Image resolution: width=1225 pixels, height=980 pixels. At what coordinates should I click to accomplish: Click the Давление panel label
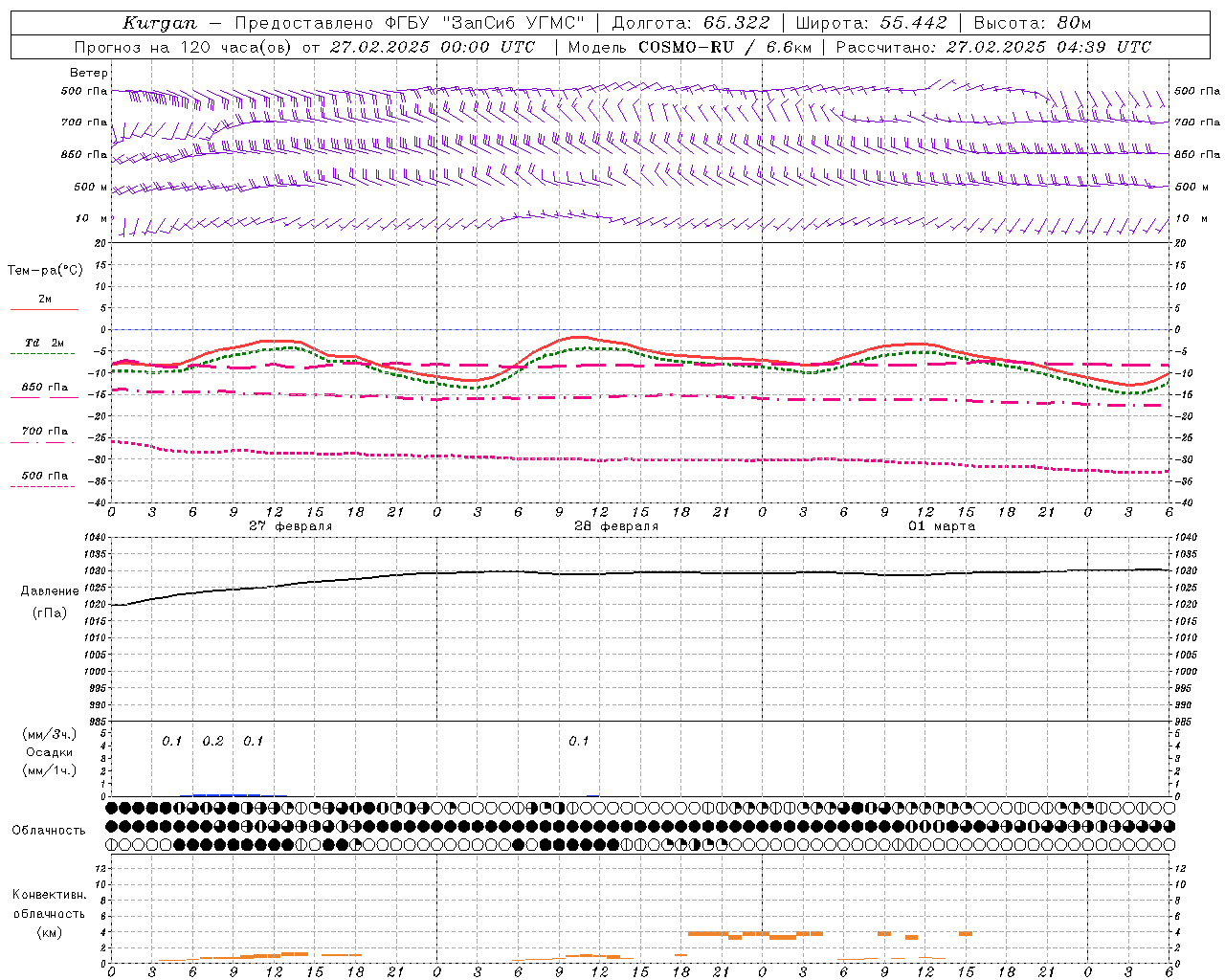point(50,591)
